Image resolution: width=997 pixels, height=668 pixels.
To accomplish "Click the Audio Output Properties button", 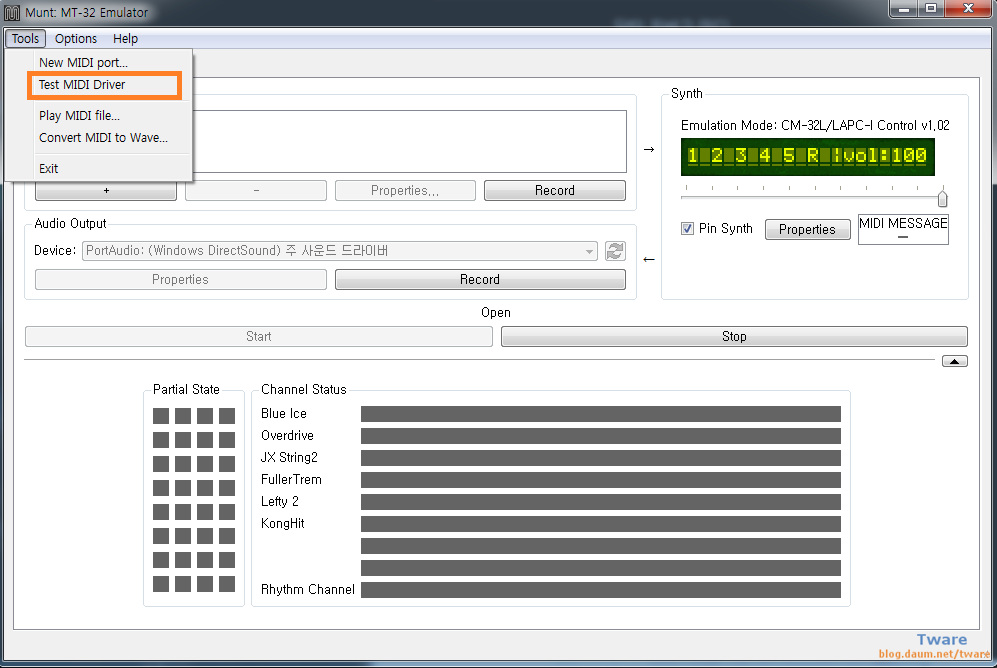I will tap(181, 280).
